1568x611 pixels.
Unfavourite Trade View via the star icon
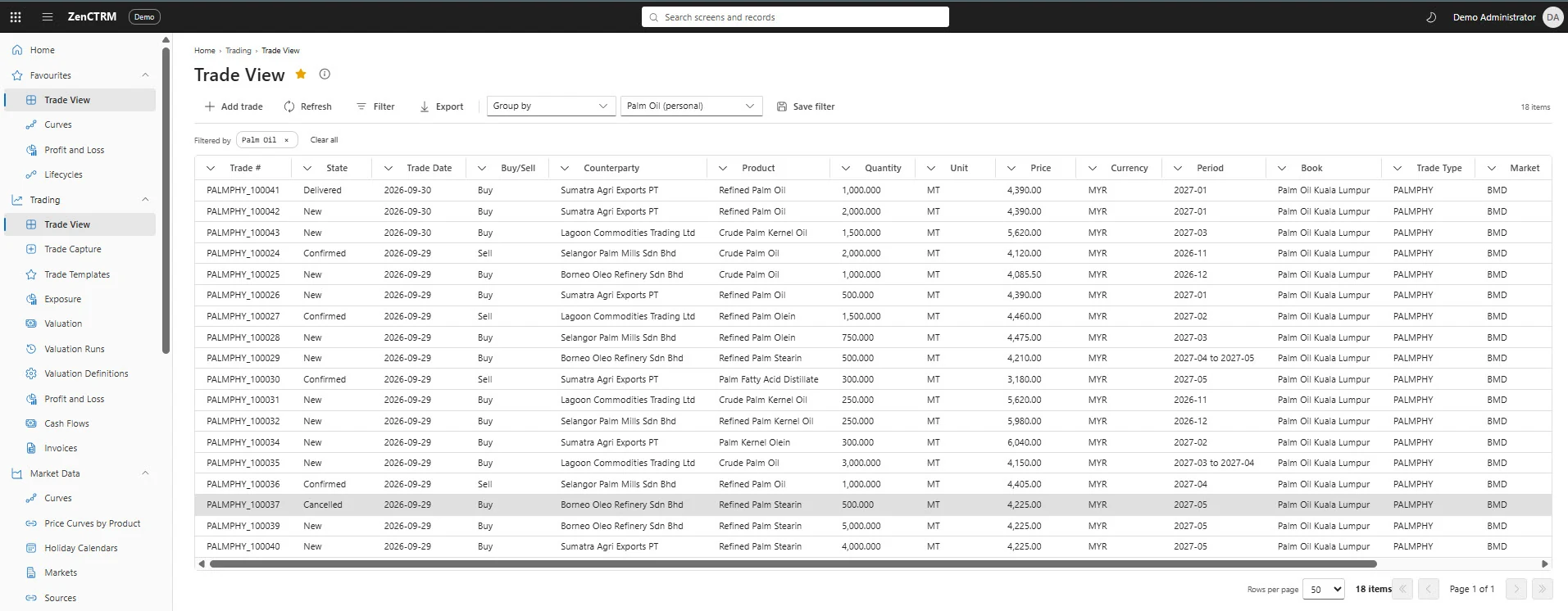(x=301, y=74)
